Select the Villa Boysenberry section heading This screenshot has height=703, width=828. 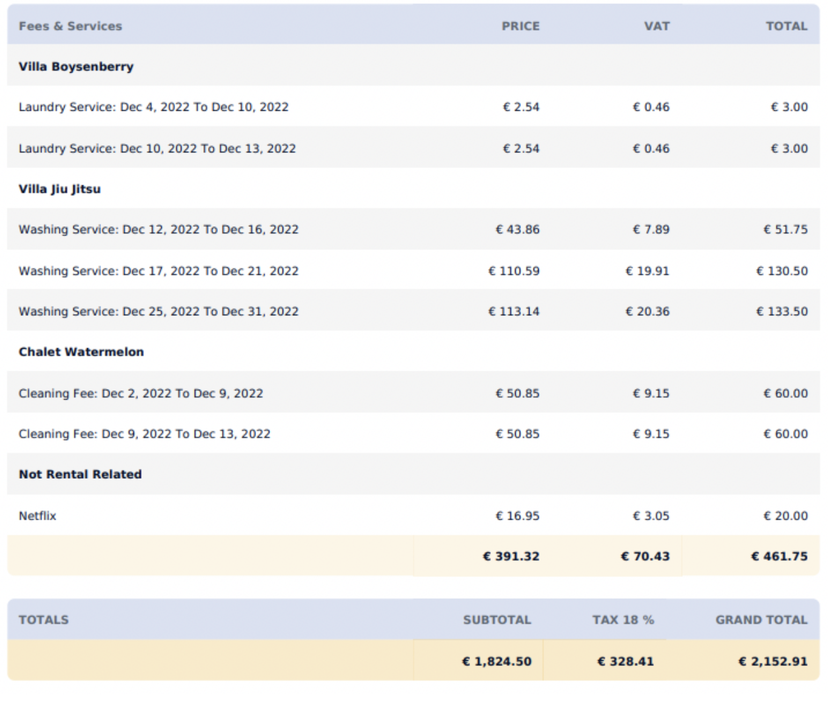click(75, 66)
